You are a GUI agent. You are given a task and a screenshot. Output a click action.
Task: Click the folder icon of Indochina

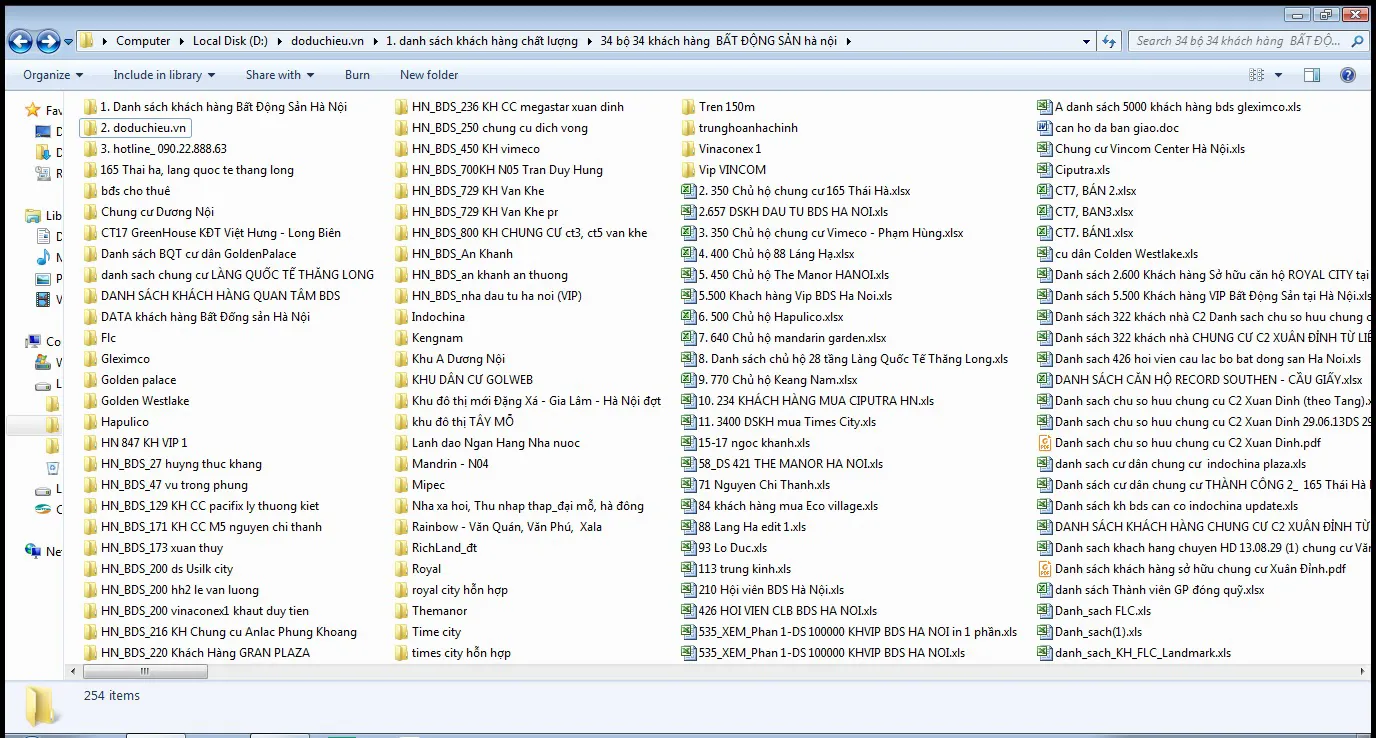tap(401, 317)
